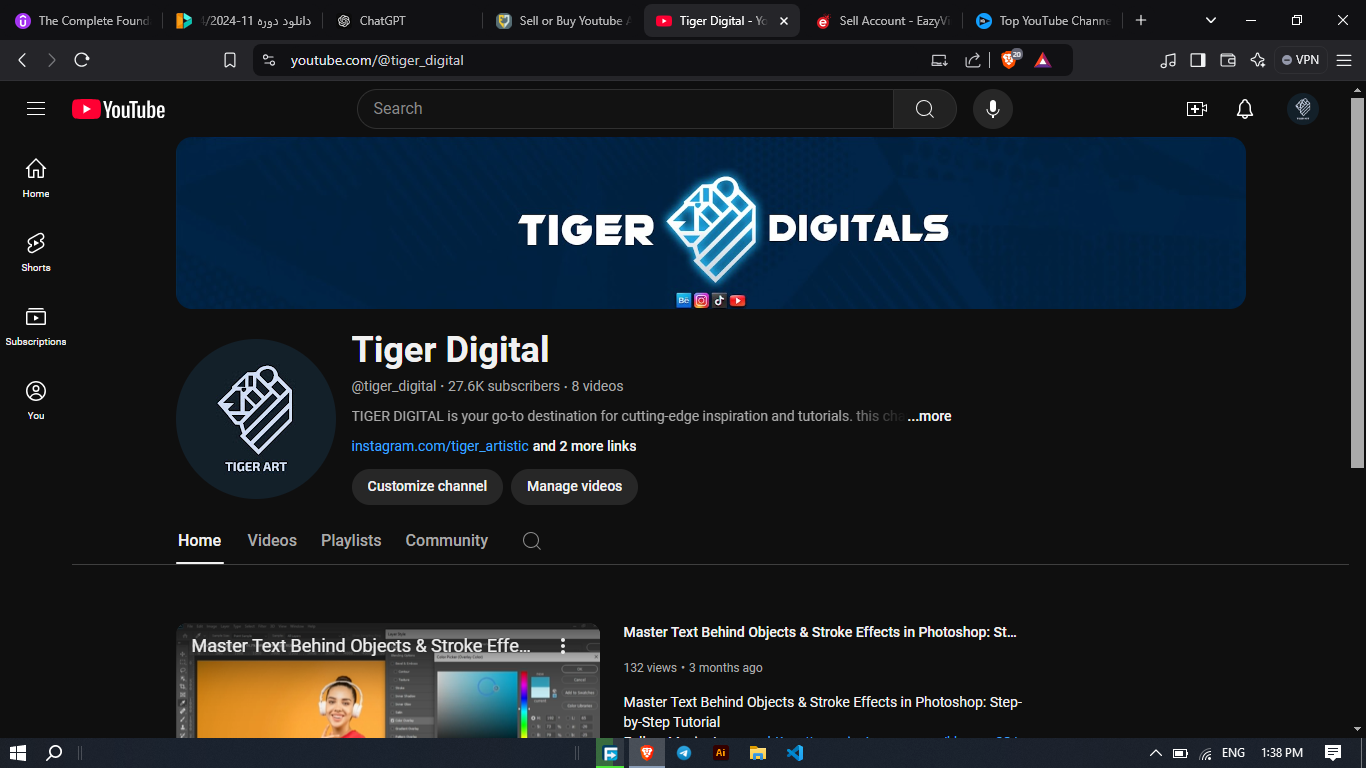Viewport: 1366px width, 768px height.
Task: Switch to the Sell Account - EazyVi browser tab
Action: (x=883, y=20)
